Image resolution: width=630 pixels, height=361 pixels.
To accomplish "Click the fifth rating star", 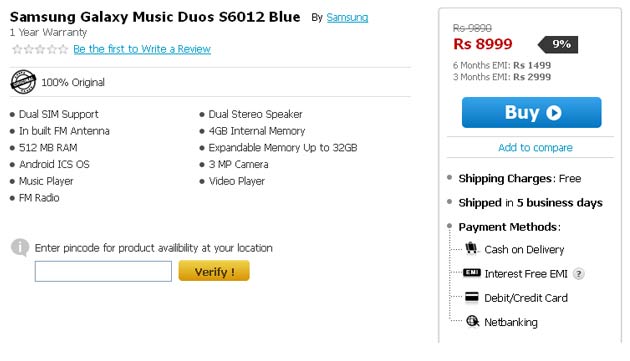I will coord(63,49).
